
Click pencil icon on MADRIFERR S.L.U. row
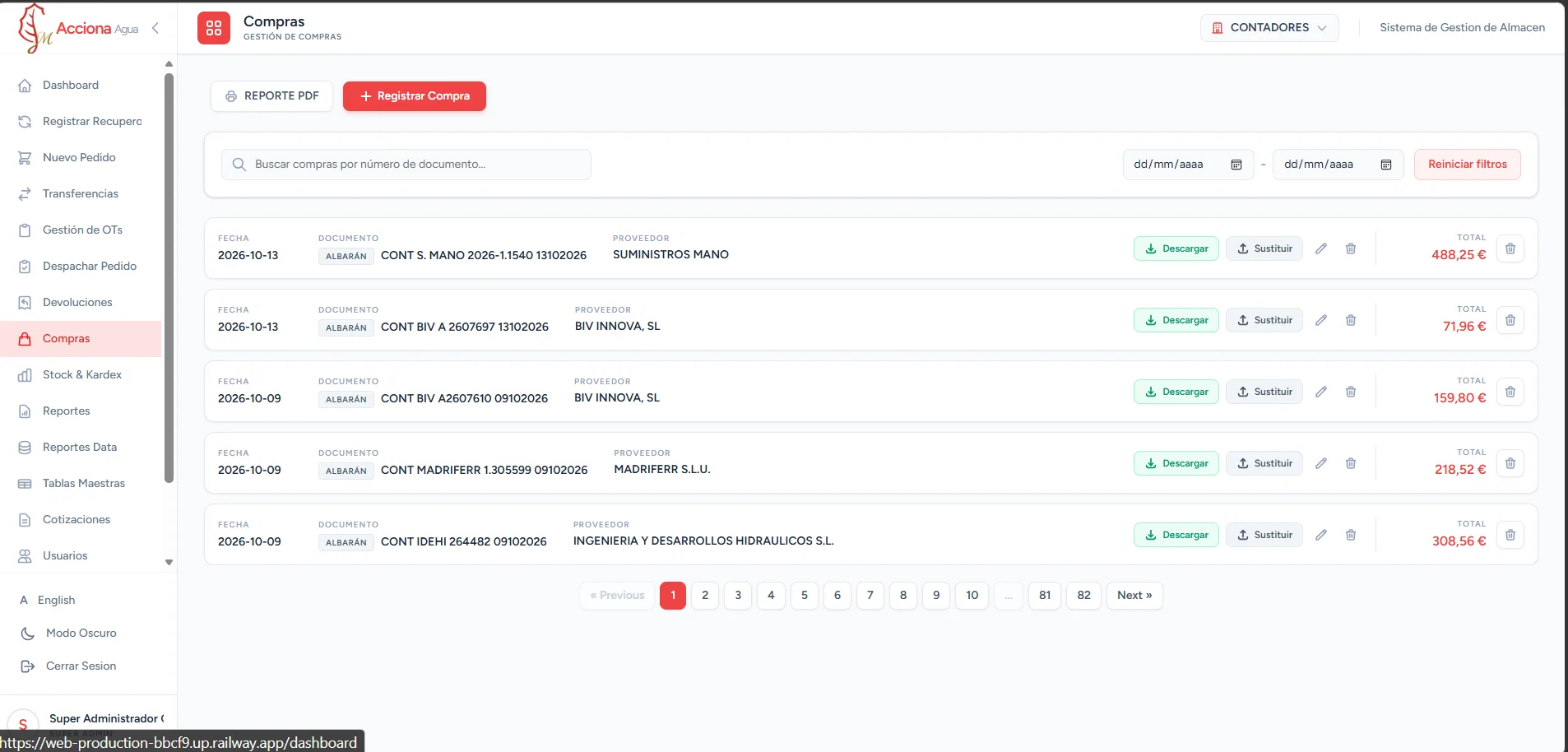[x=1321, y=463]
